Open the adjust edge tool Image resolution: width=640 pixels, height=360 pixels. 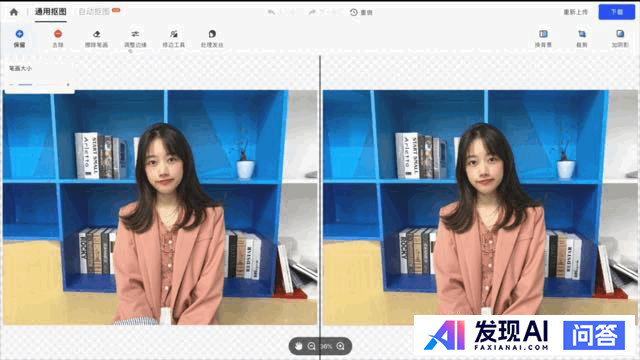[x=135, y=38]
